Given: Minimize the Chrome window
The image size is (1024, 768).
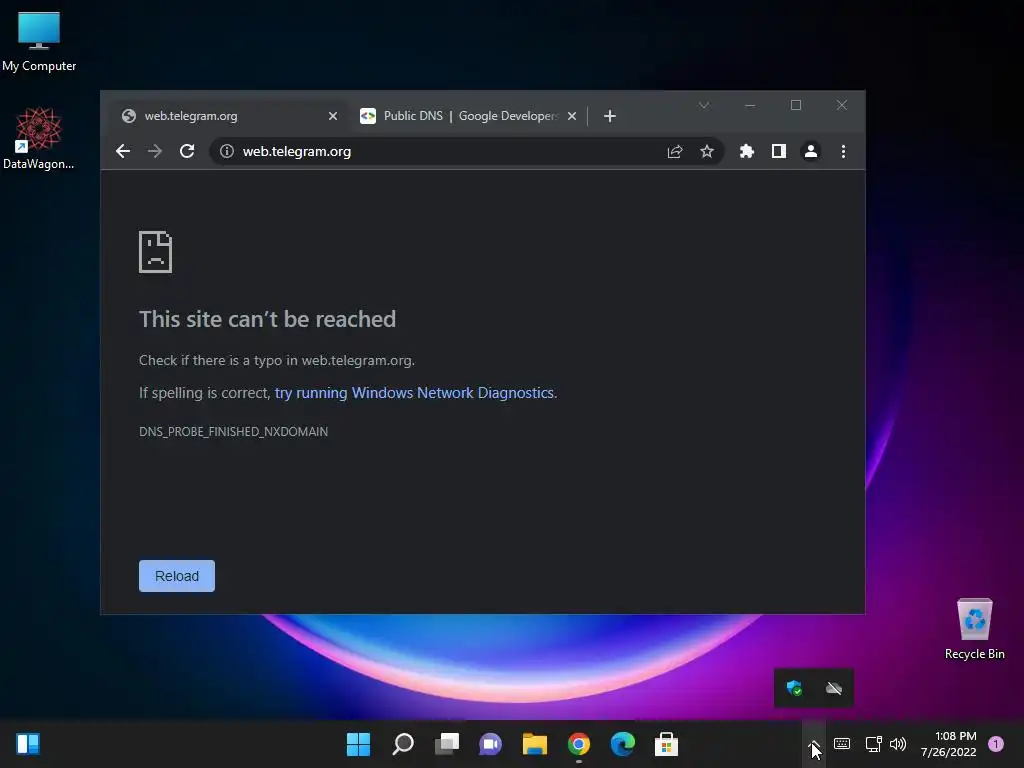Looking at the screenshot, I should (x=750, y=105).
